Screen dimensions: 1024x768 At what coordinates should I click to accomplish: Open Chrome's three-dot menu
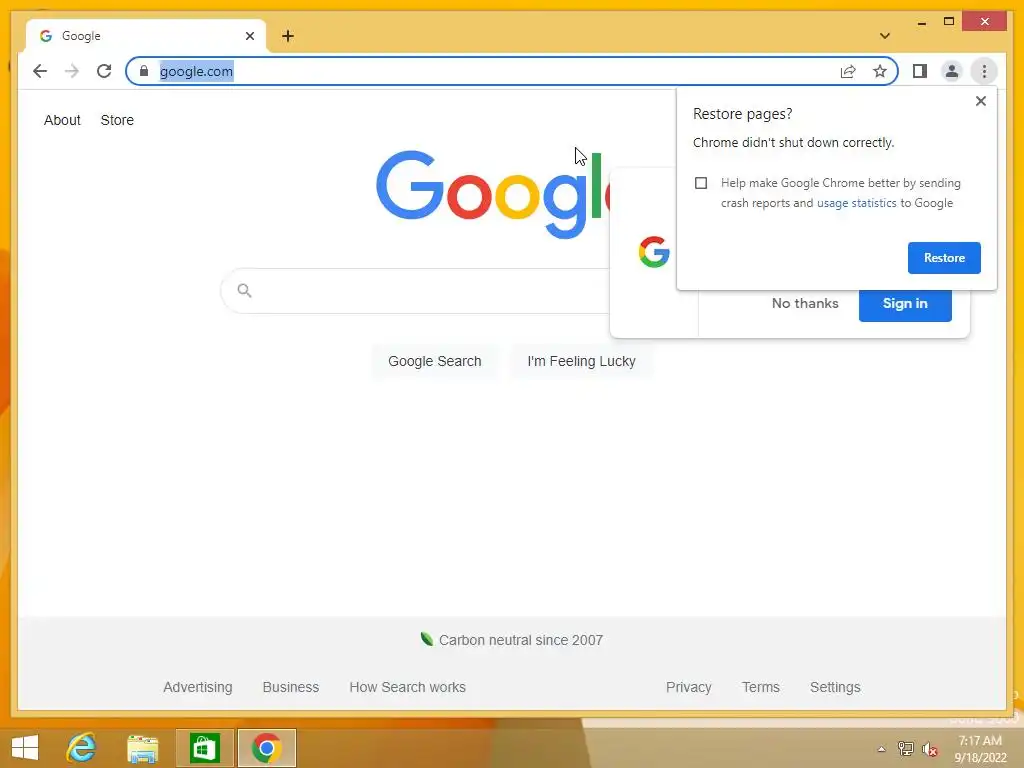tap(984, 71)
